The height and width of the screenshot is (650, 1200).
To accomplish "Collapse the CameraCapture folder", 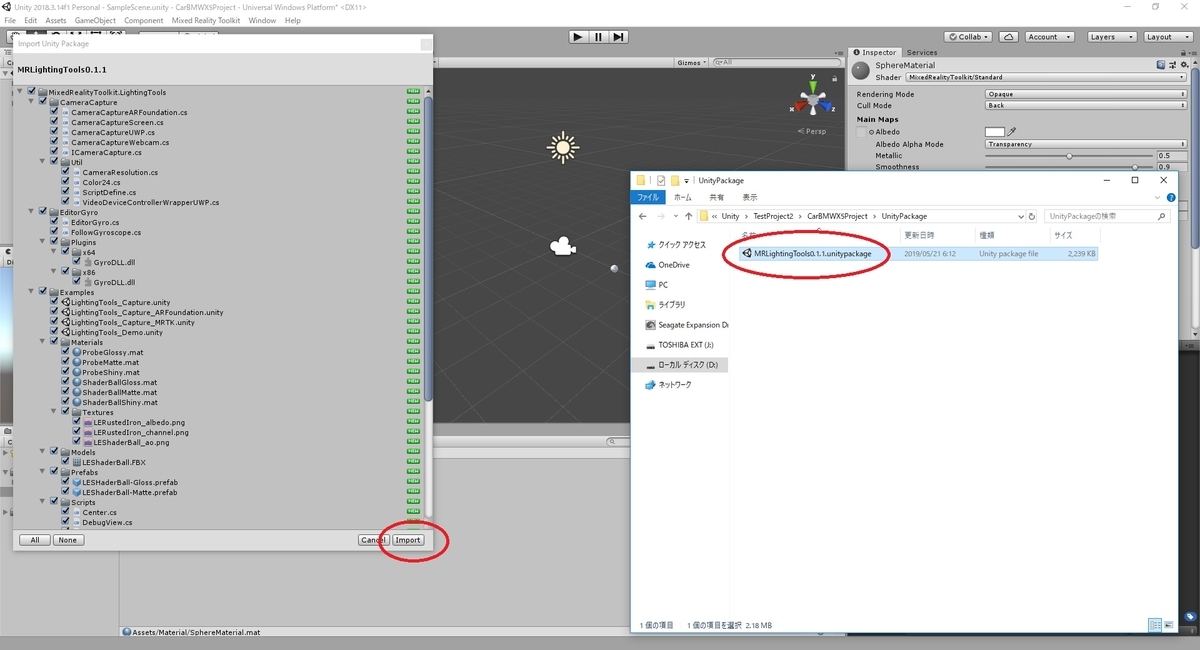I will (31, 102).
